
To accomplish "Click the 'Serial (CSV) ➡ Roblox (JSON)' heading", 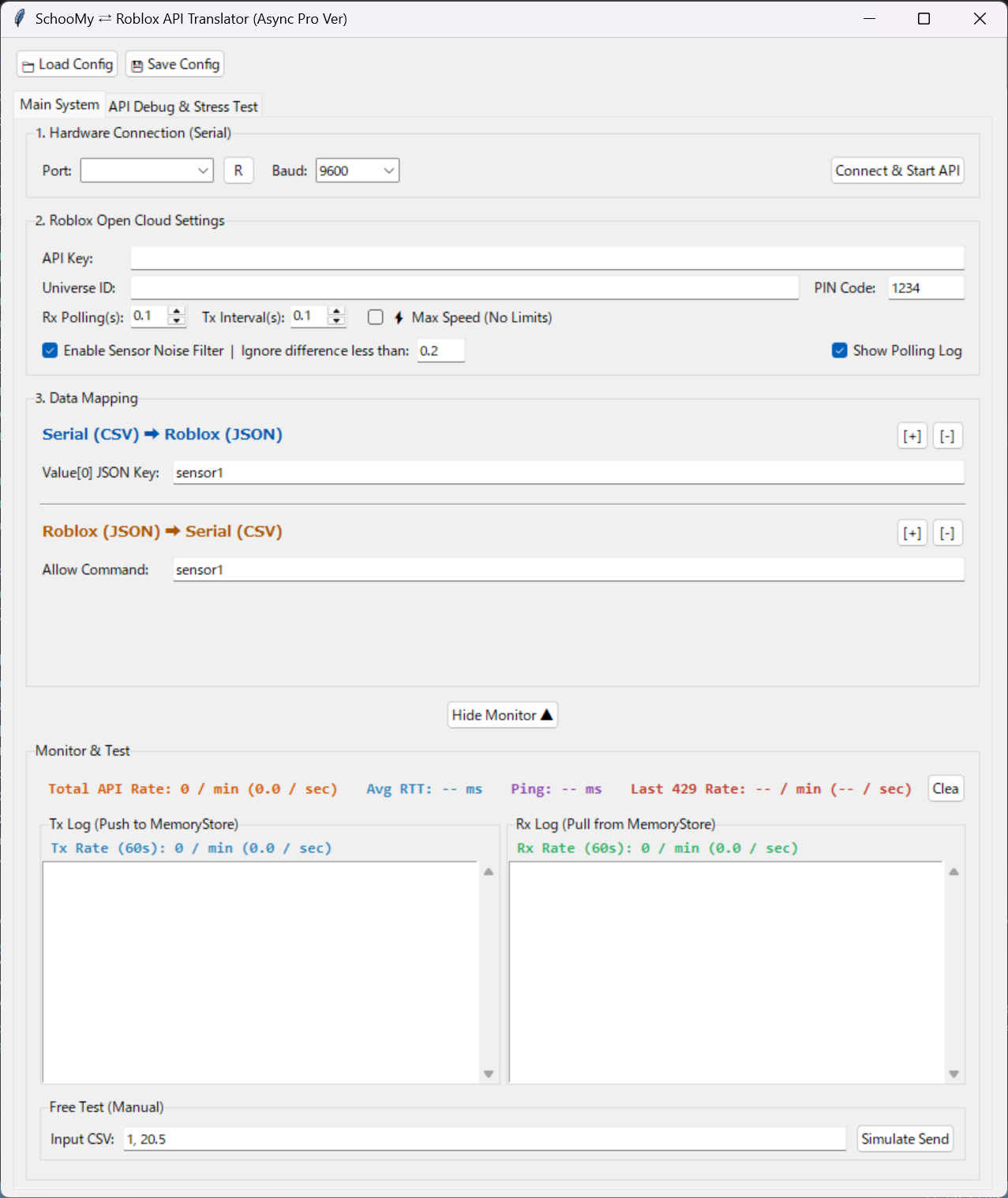I will (x=163, y=434).
